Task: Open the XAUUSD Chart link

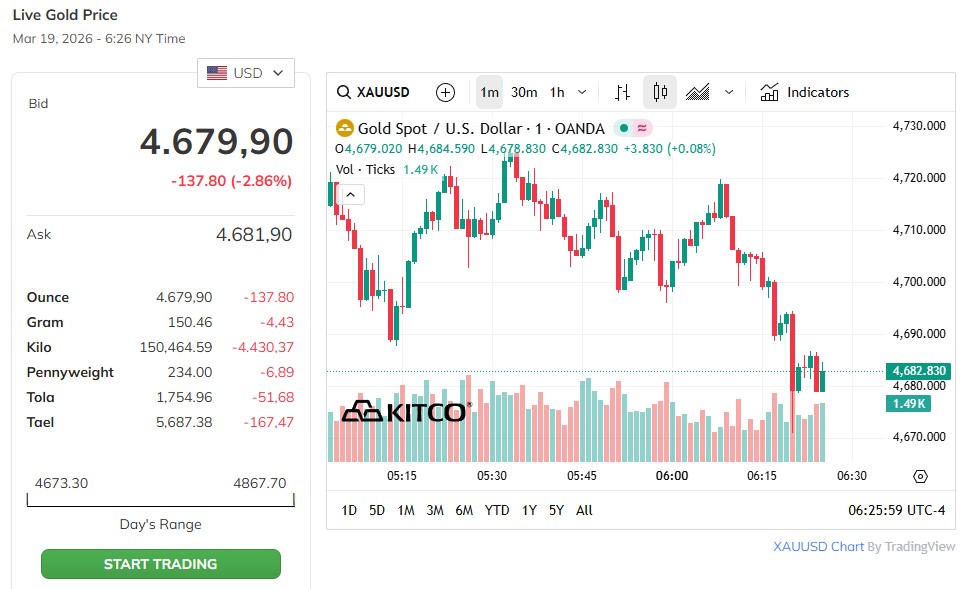Action: pos(819,547)
